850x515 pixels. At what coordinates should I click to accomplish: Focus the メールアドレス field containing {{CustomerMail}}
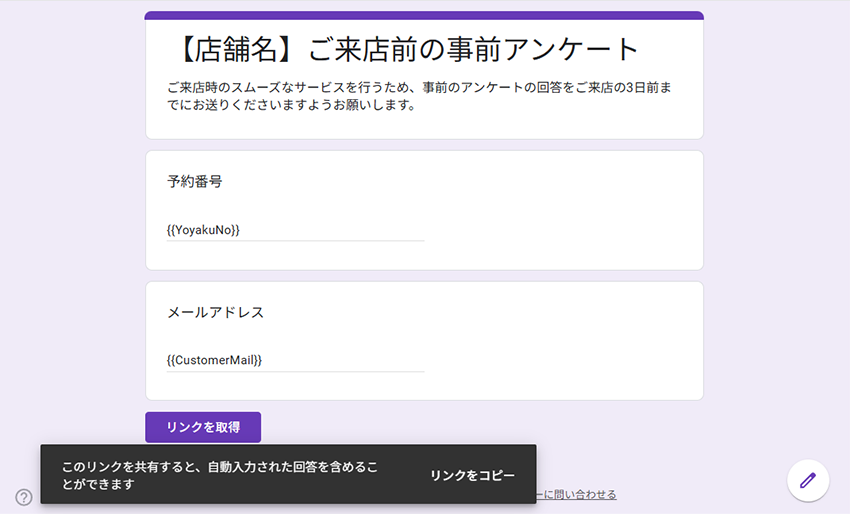point(295,360)
